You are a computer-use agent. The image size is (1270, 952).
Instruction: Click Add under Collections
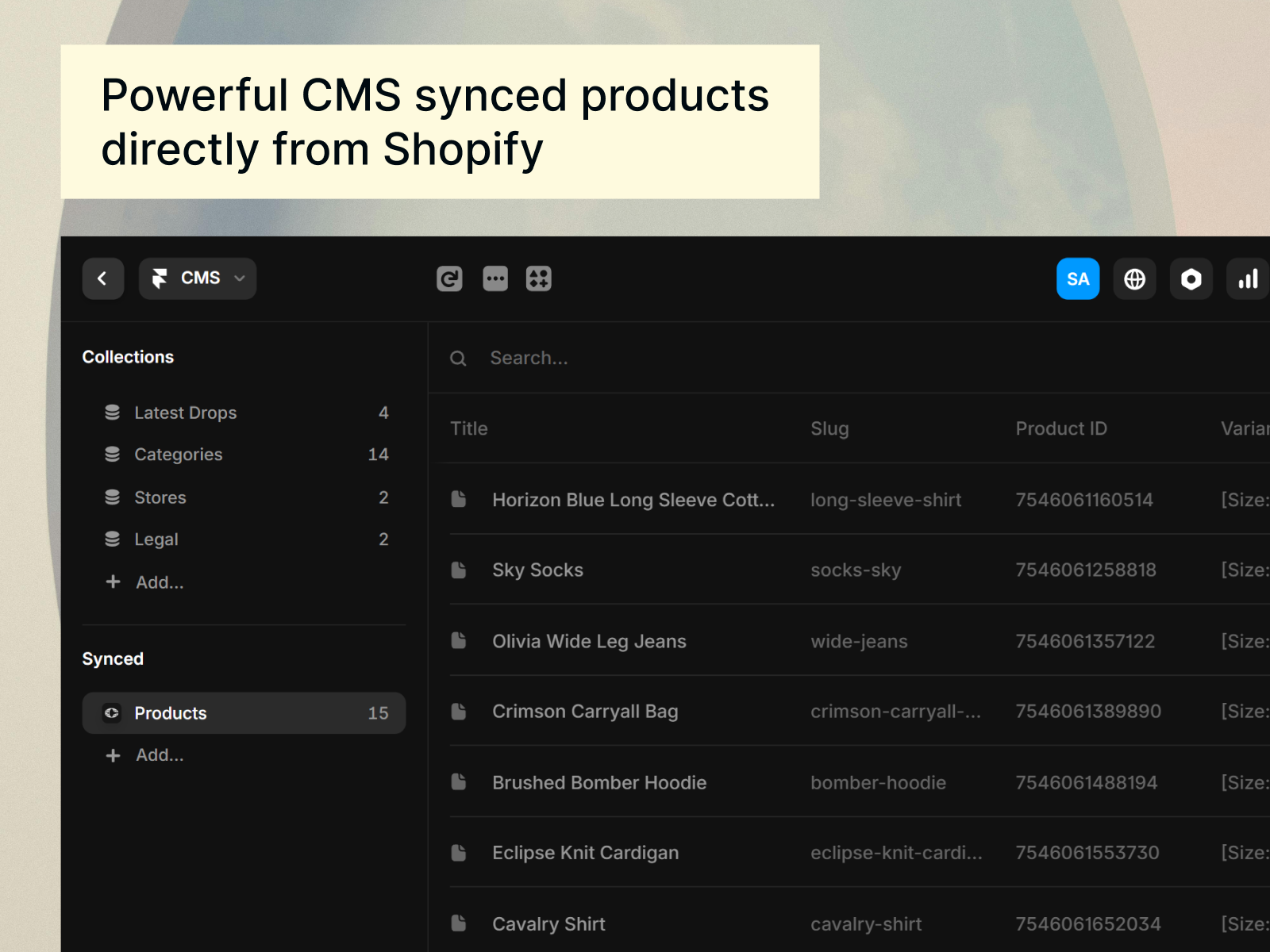(159, 582)
